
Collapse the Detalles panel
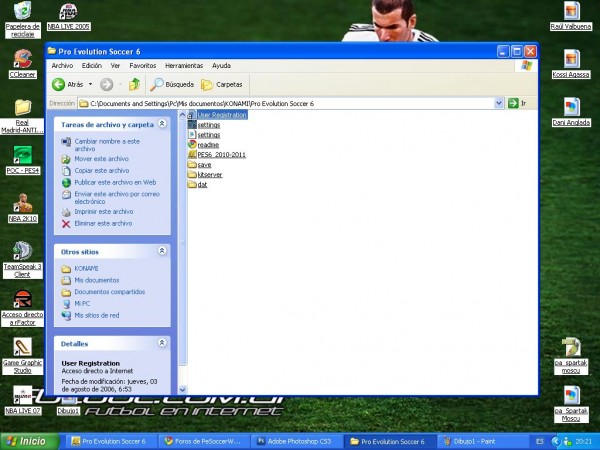[162, 342]
